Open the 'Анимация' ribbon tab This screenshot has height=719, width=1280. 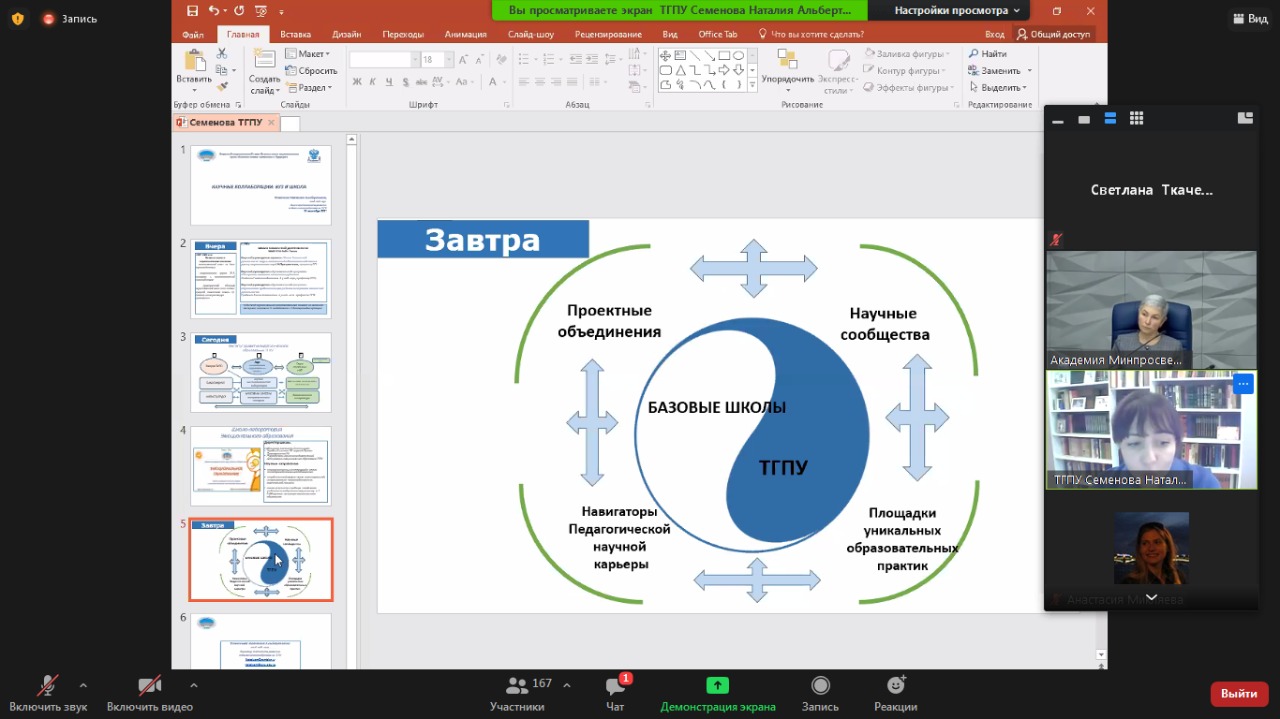pyautogui.click(x=466, y=34)
